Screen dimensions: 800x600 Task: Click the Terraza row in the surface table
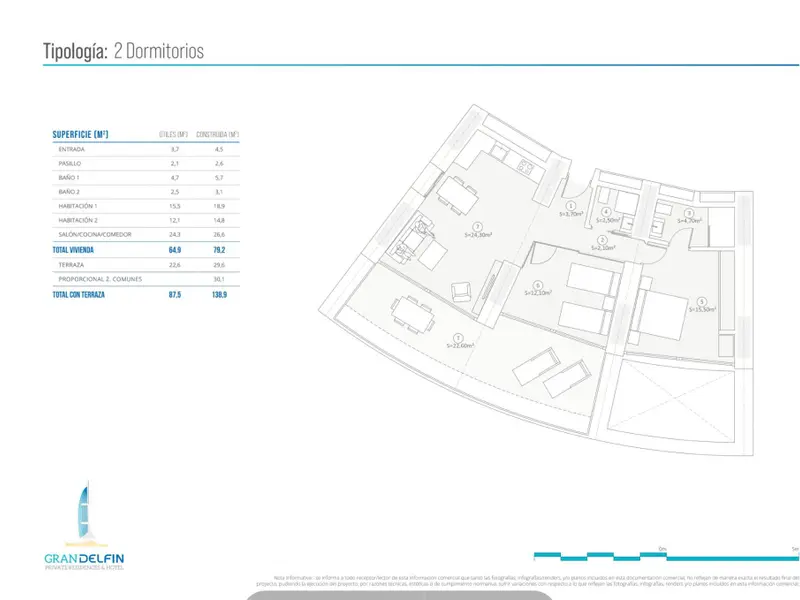point(145,265)
